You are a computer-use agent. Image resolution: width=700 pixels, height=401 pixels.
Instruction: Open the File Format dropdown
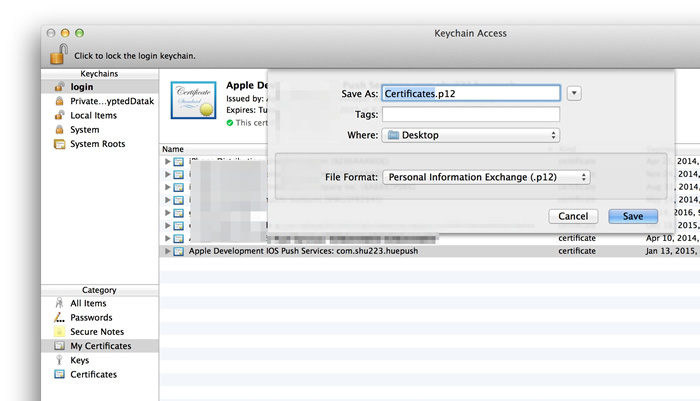coord(487,177)
